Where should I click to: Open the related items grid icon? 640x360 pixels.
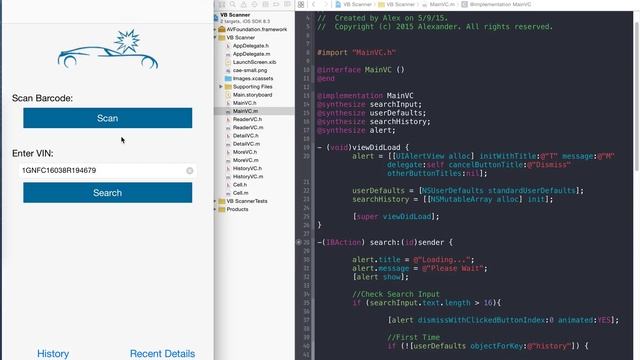click(301, 4)
